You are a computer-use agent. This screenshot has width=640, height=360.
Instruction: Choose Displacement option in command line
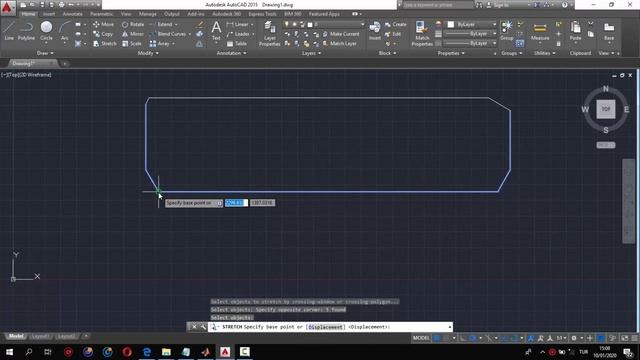tap(325, 327)
